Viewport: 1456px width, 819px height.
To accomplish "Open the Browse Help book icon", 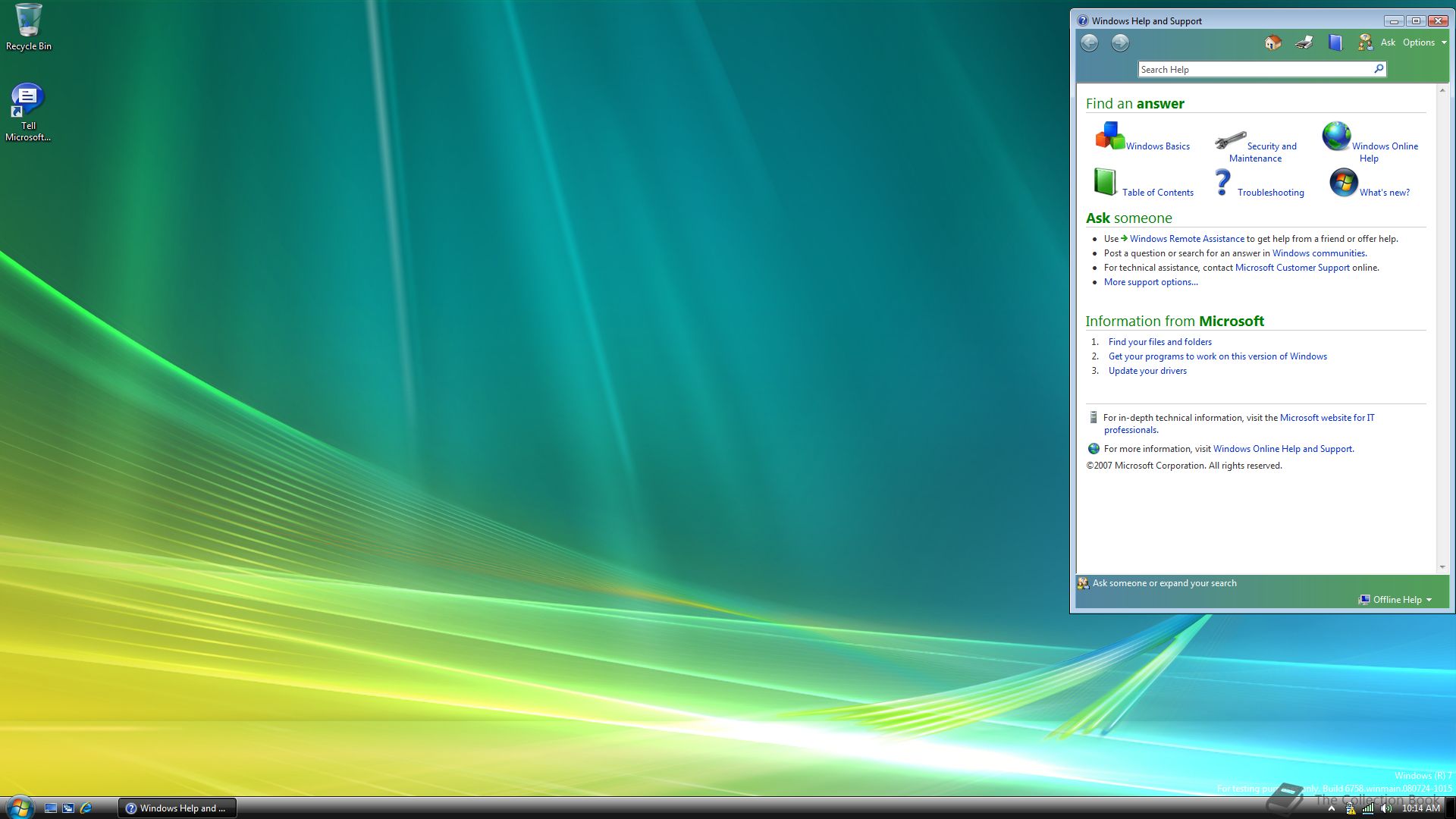I will click(1335, 43).
